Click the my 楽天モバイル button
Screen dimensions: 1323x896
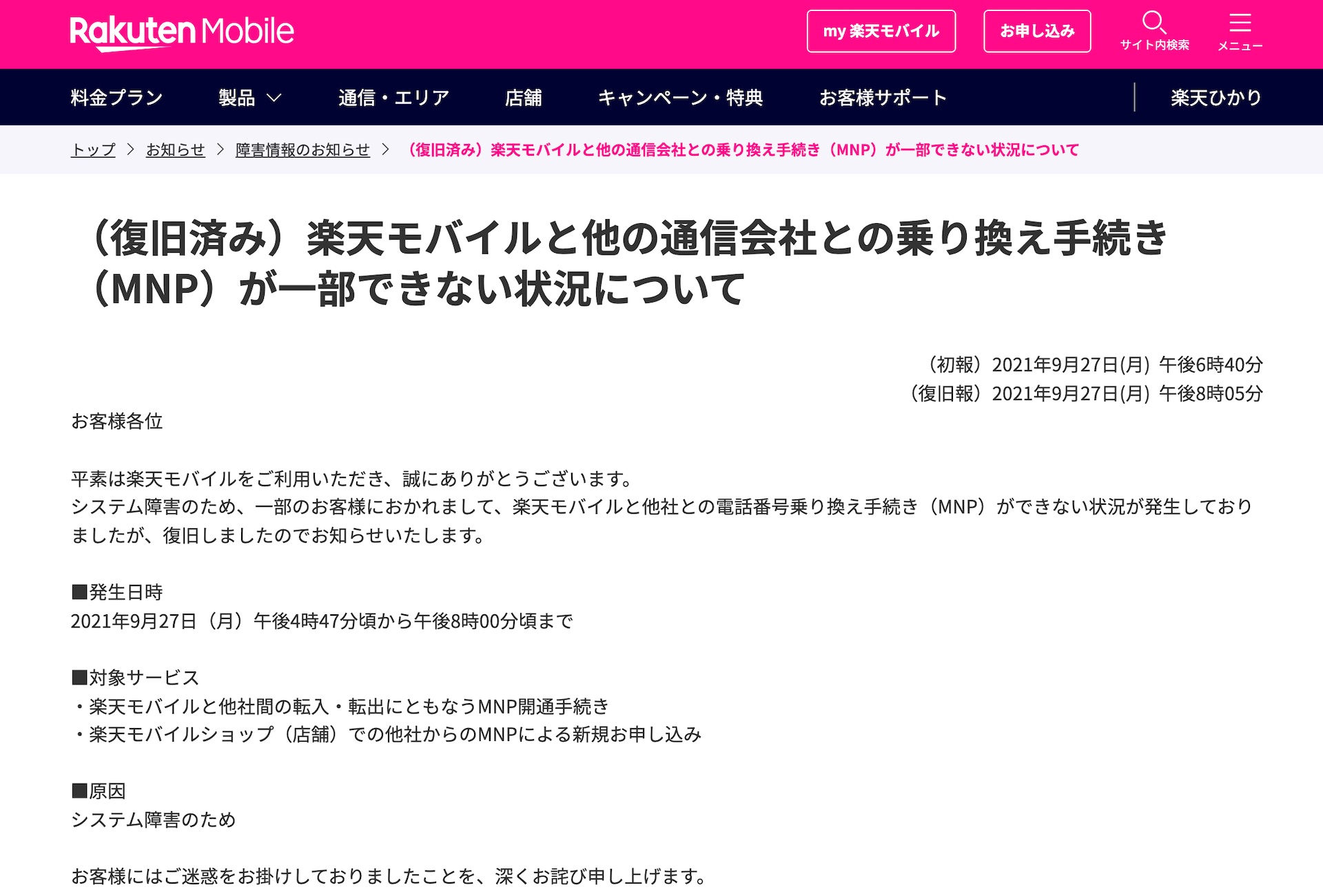881,30
